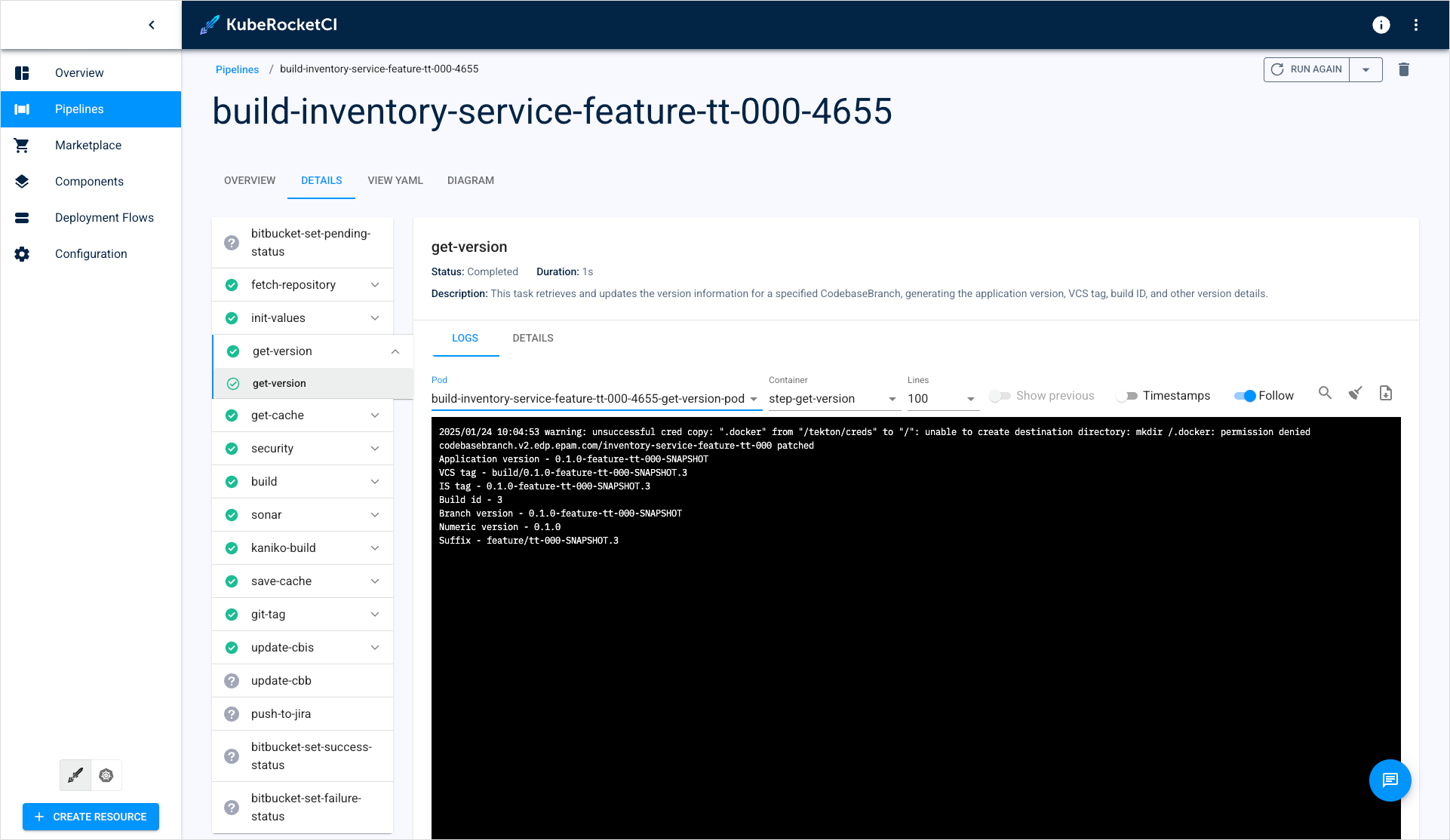
Task: Switch to the VIEW YAML tab
Action: click(x=395, y=180)
